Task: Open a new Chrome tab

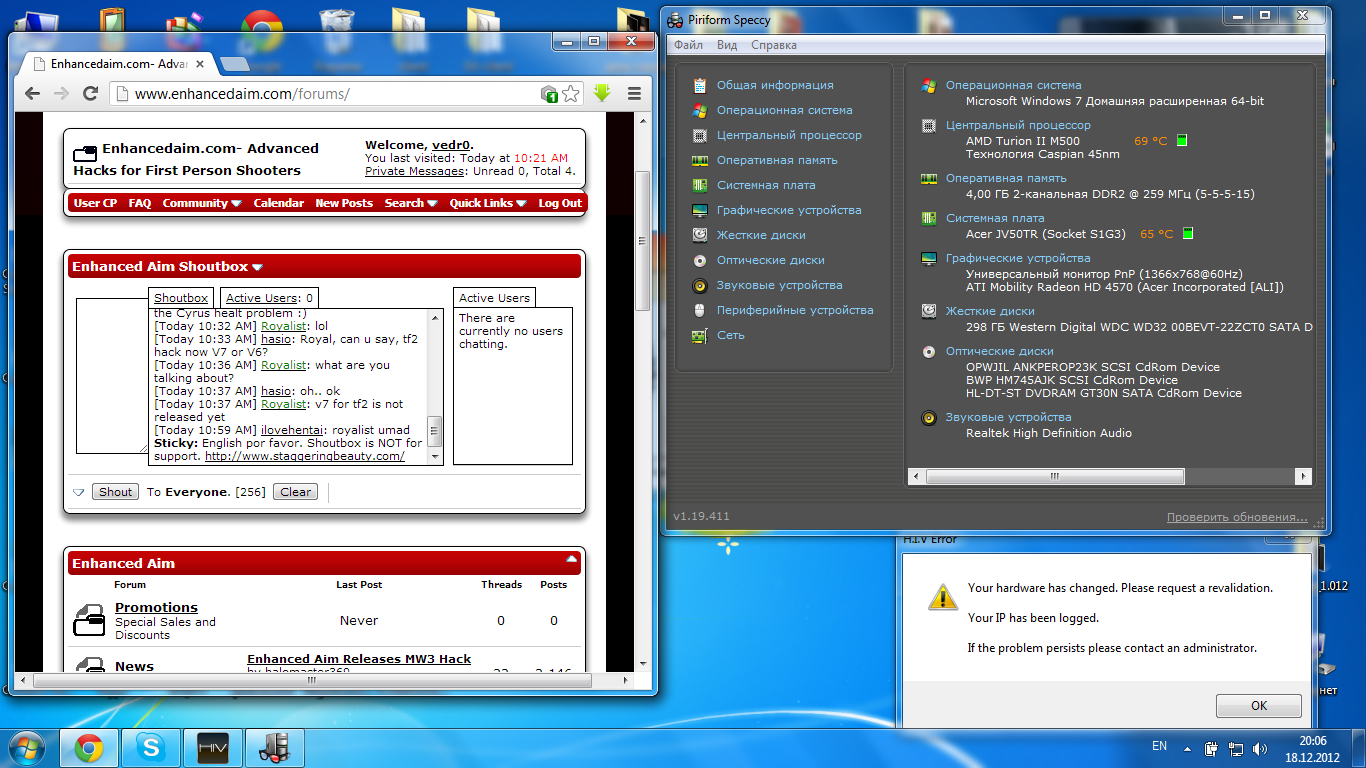Action: [x=235, y=65]
